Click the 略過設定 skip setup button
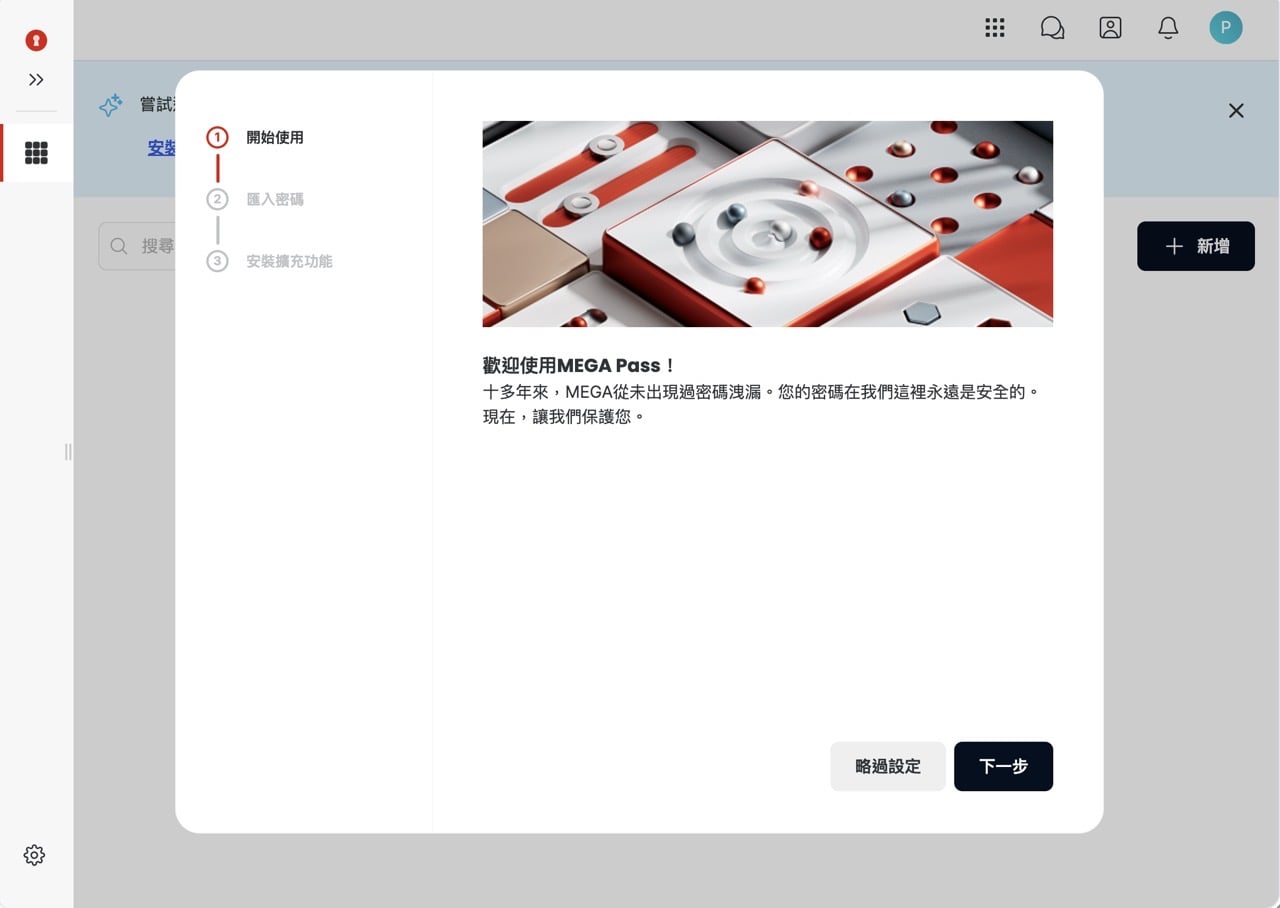The height and width of the screenshot is (908, 1280). 888,766
